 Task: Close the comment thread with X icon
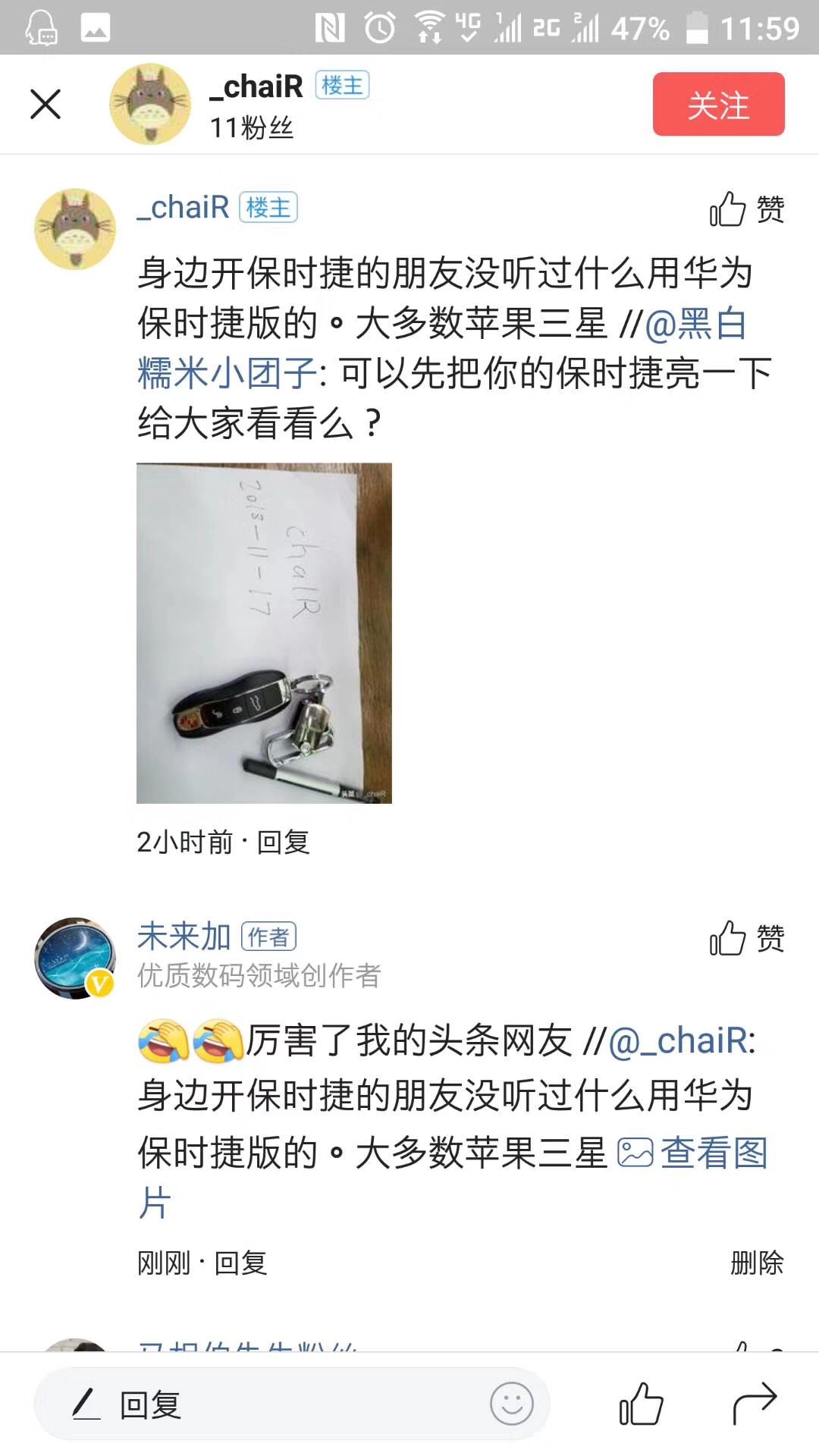coord(45,104)
